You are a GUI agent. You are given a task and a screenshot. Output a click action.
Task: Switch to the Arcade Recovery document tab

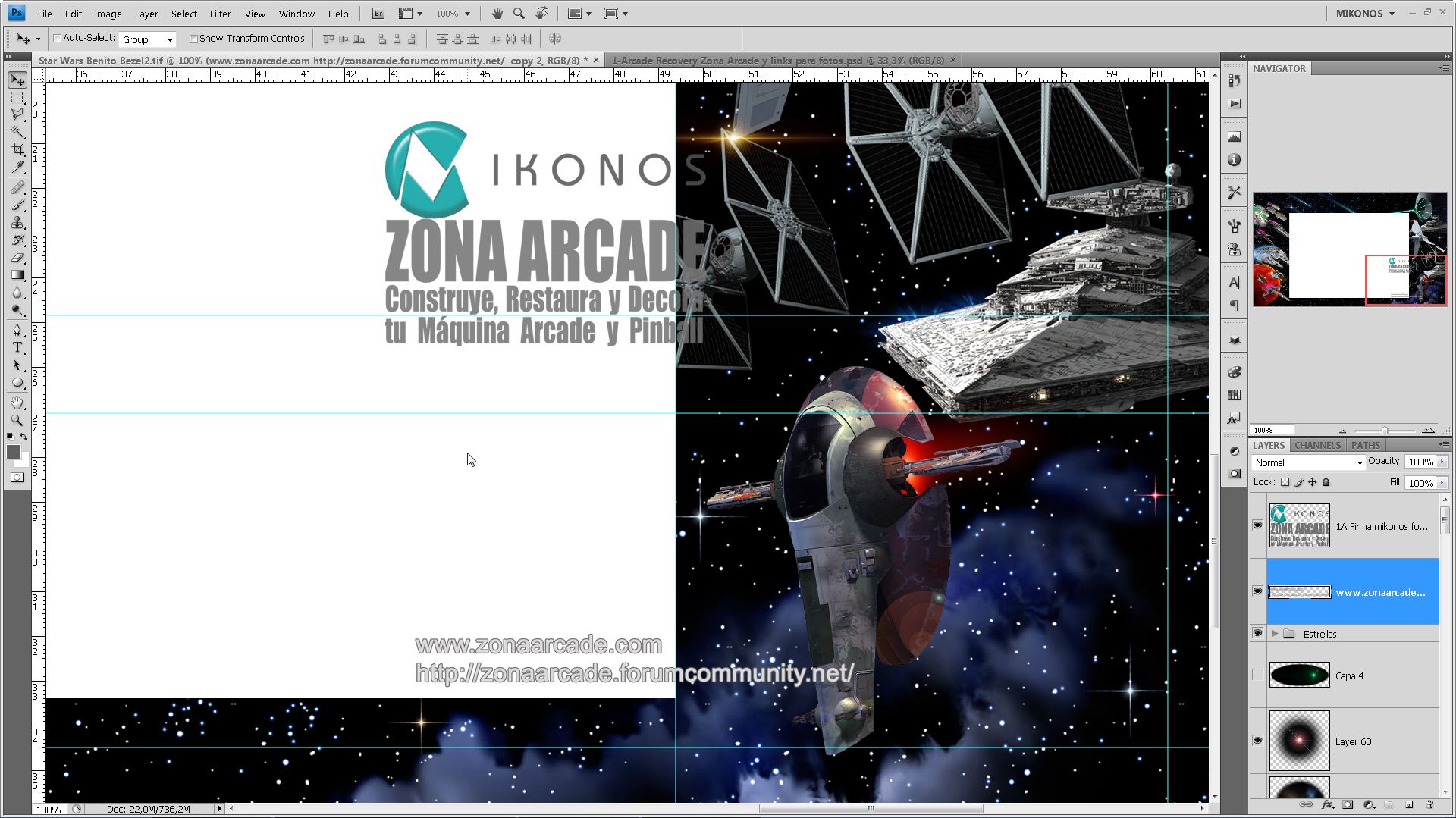pos(778,61)
